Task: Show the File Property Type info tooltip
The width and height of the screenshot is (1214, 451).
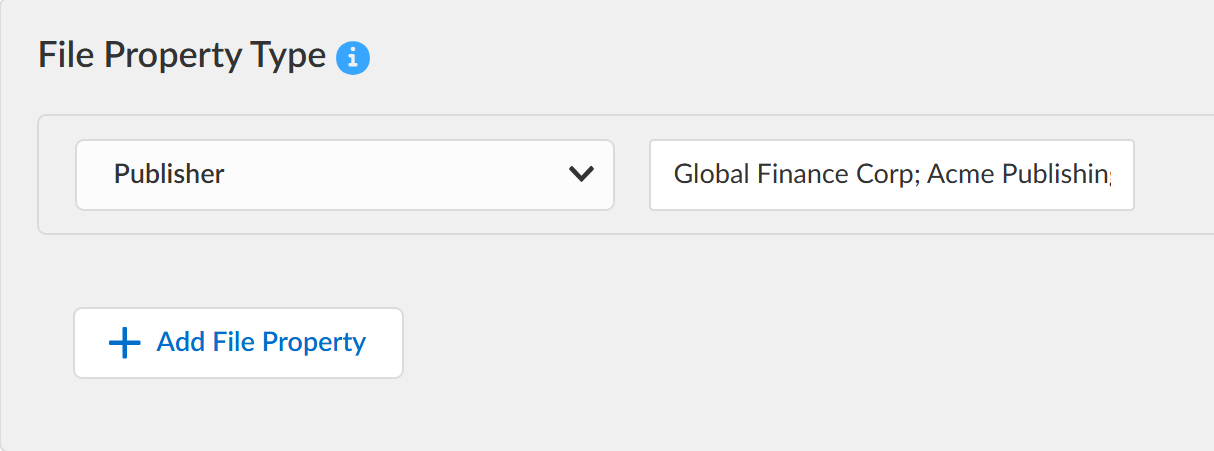Action: click(x=353, y=58)
